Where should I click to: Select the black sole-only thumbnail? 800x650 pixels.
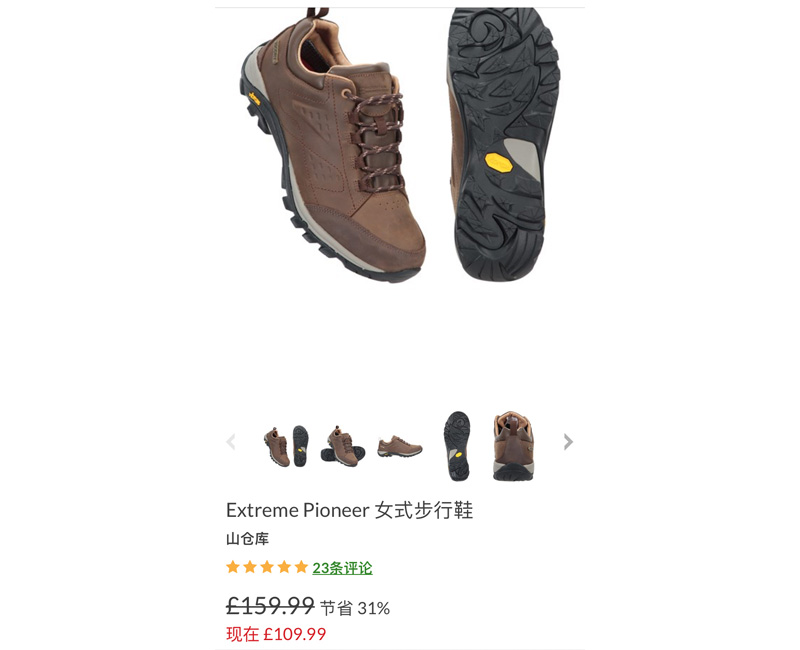pyautogui.click(x=457, y=446)
